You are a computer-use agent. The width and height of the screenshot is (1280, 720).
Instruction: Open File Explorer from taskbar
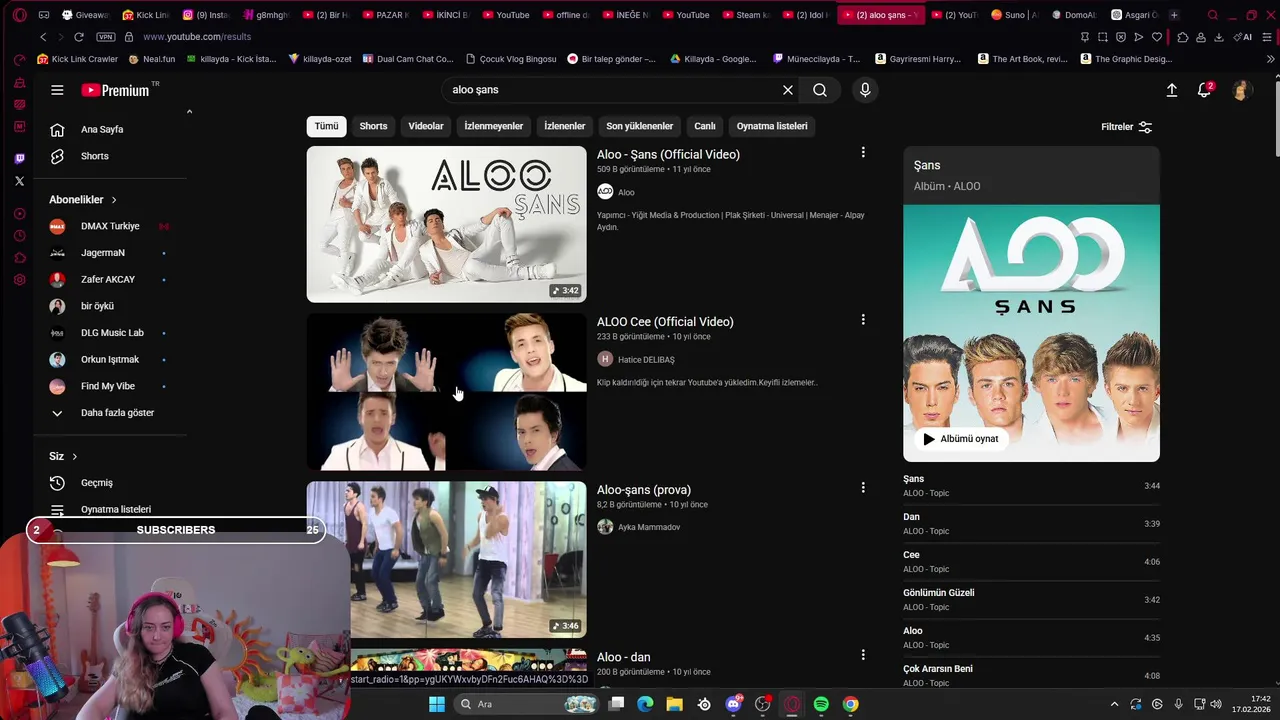click(674, 704)
